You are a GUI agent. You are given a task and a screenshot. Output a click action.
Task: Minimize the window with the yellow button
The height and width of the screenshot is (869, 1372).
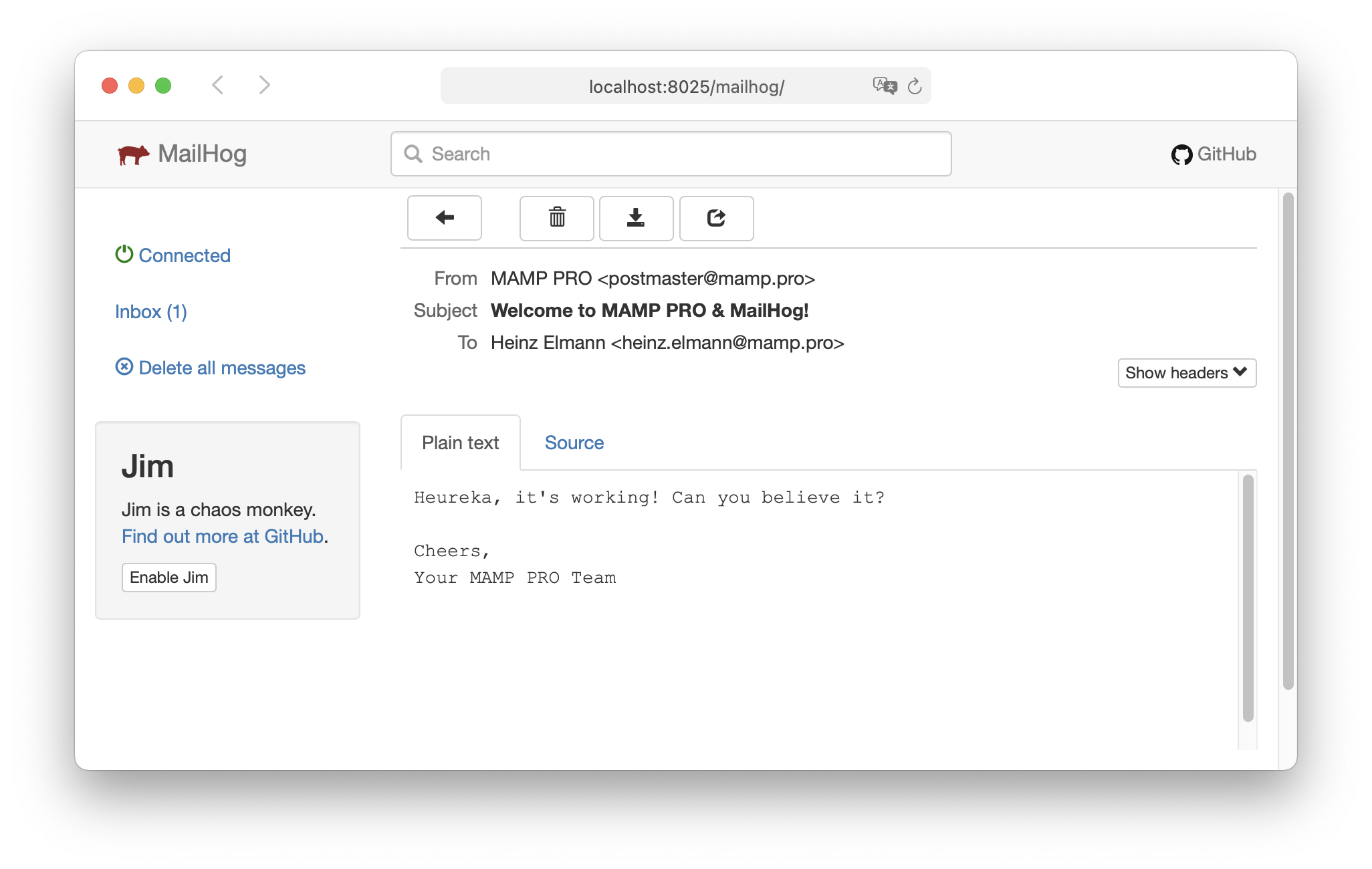(136, 86)
